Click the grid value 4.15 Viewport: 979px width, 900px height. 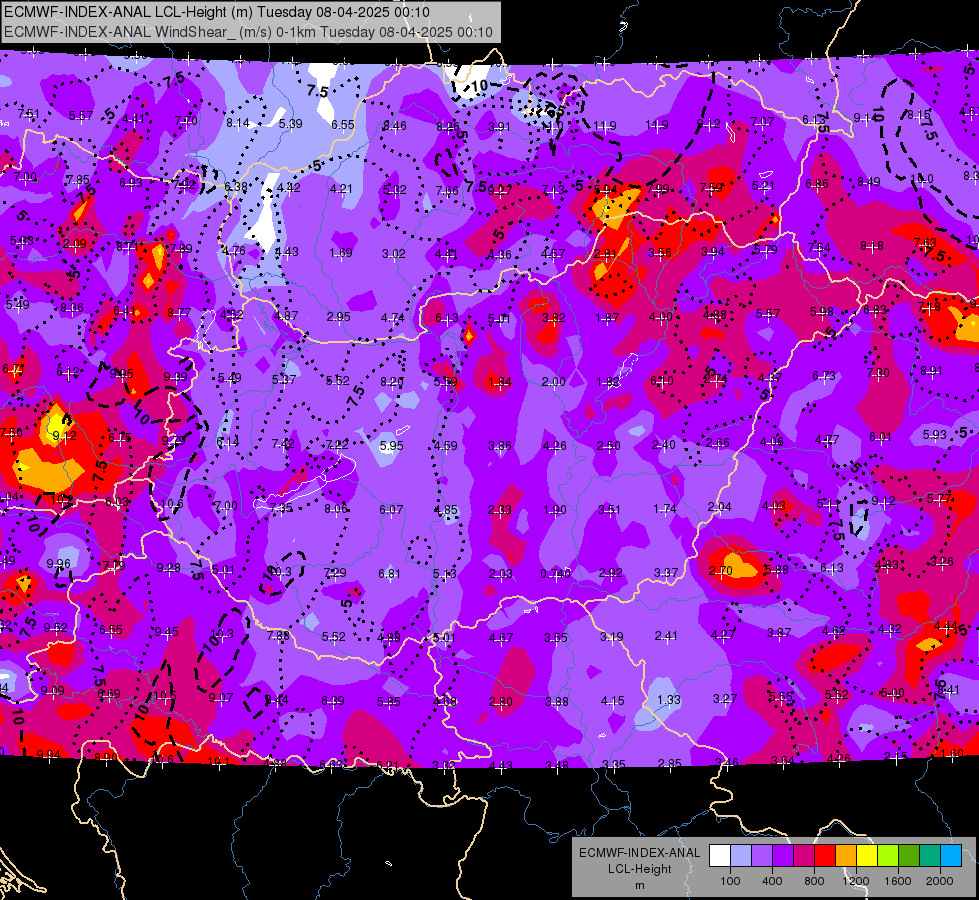pyautogui.click(x=612, y=701)
